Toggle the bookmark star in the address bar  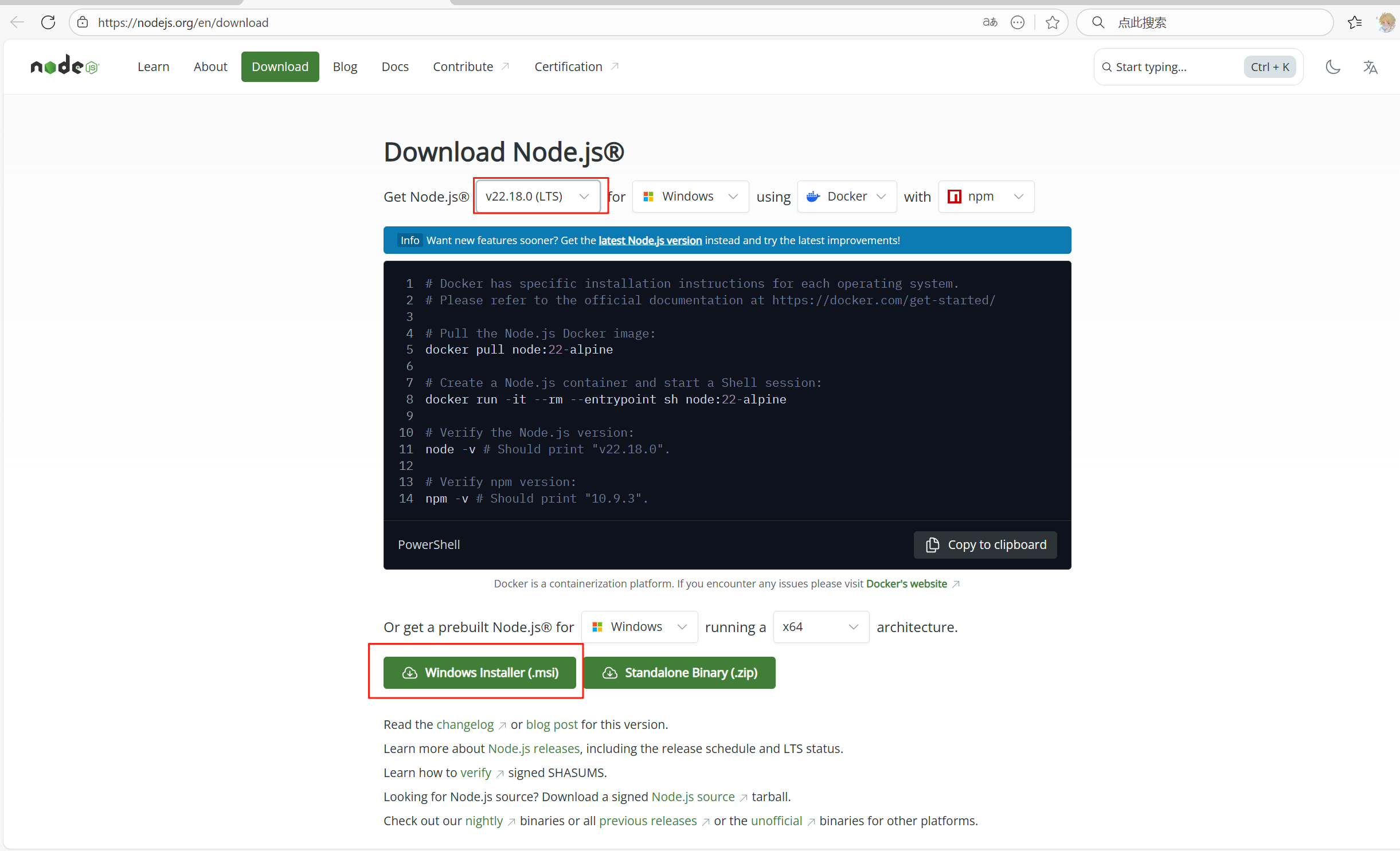(1053, 22)
